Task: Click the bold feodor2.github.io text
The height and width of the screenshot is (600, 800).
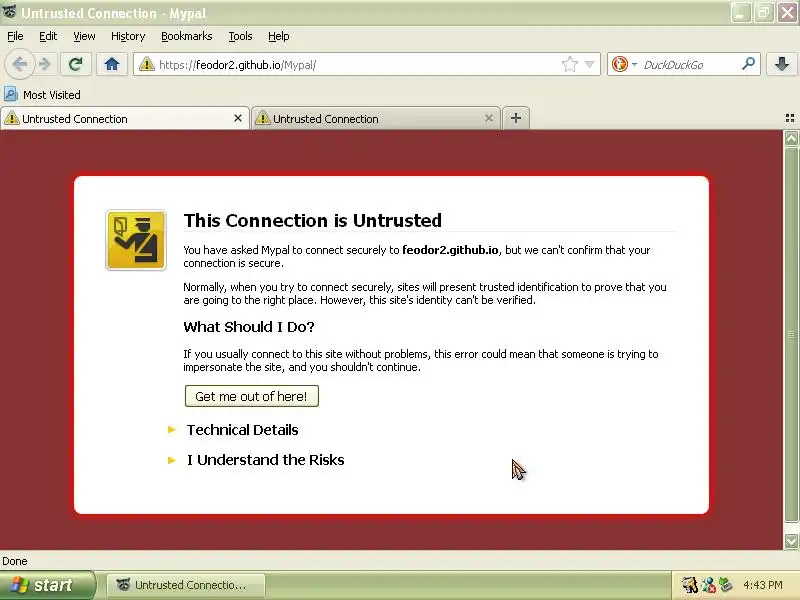Action: 450,250
